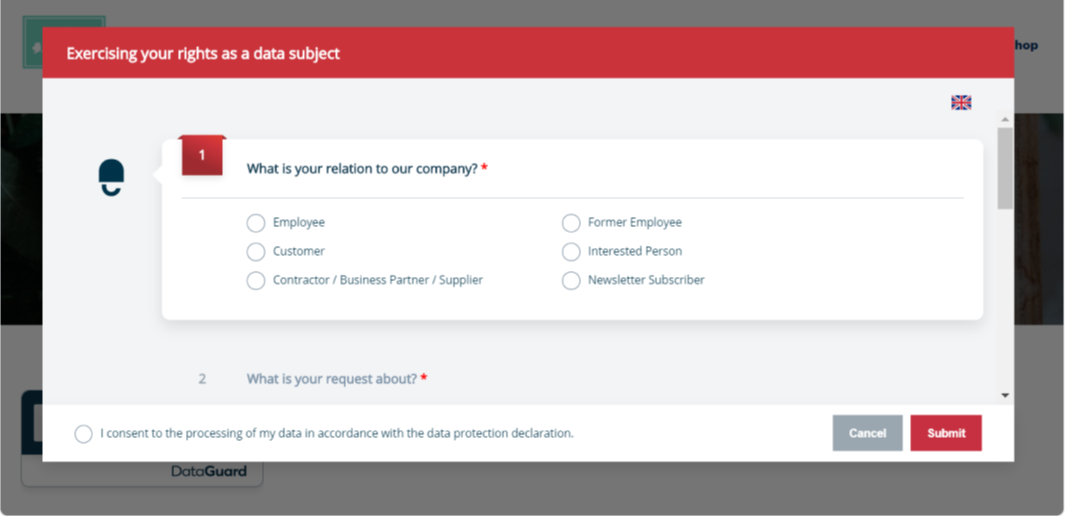Submit the data subject request form
This screenshot has height=516, width=1065.
click(x=946, y=433)
